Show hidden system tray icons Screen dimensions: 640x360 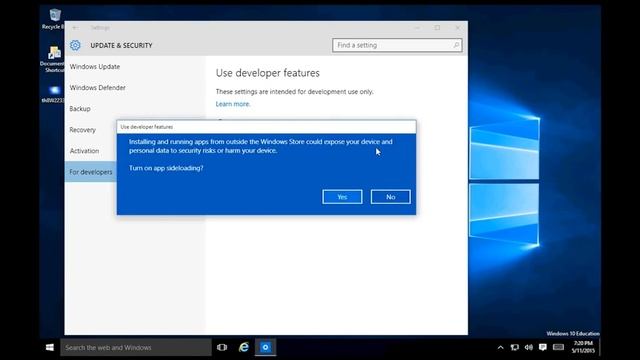[500, 347]
